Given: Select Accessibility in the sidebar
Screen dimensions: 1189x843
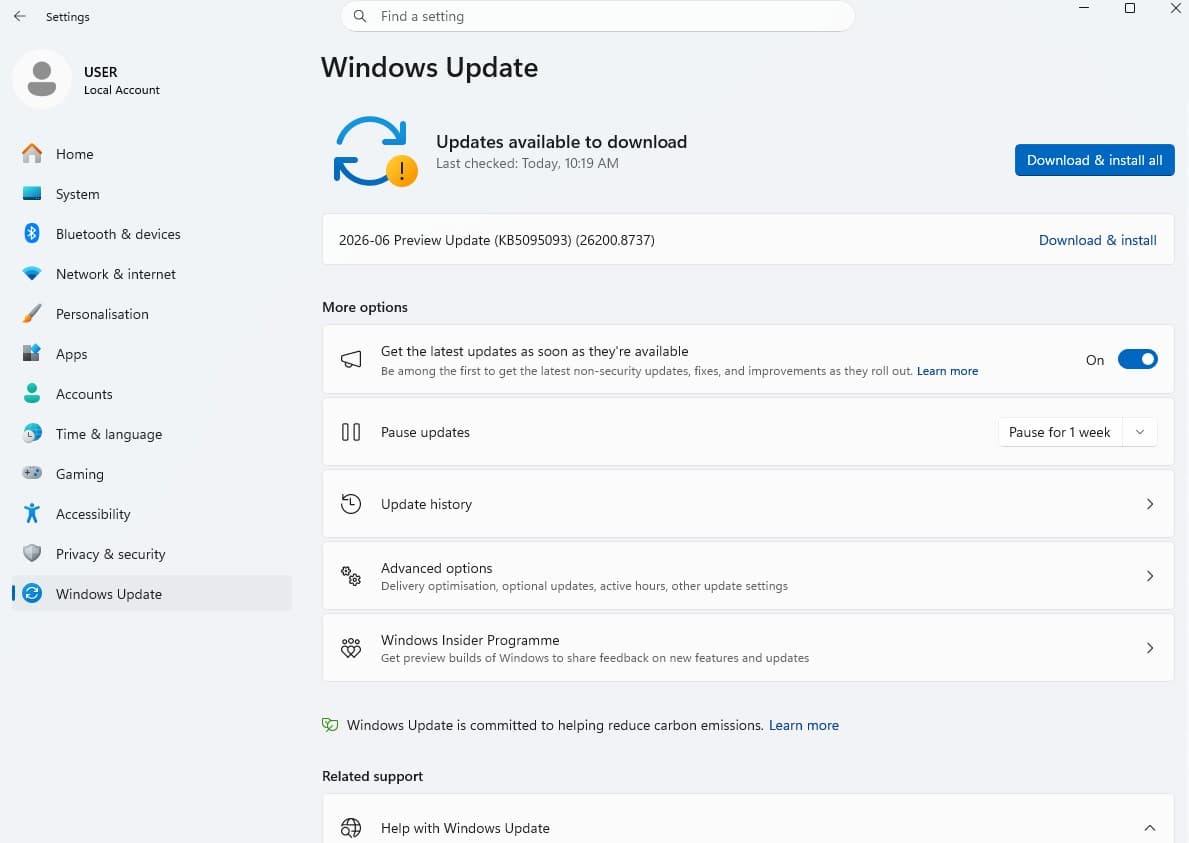Looking at the screenshot, I should [x=152, y=514].
